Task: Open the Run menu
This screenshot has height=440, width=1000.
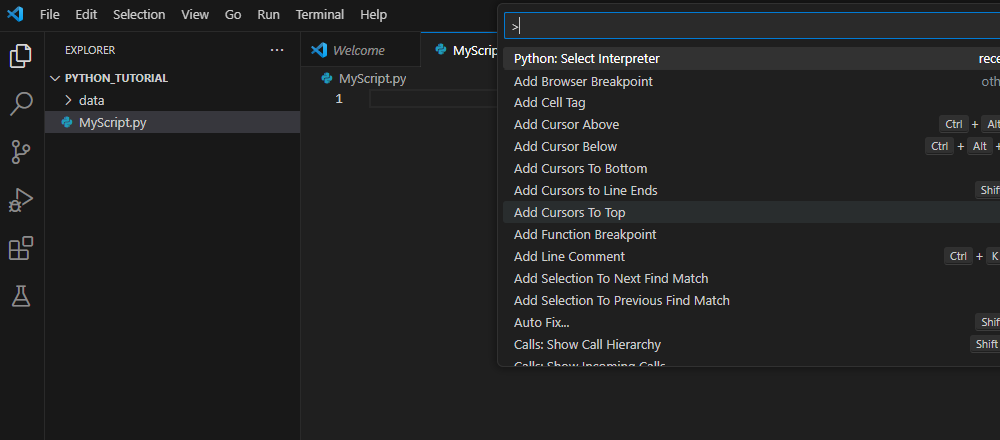Action: coord(268,14)
